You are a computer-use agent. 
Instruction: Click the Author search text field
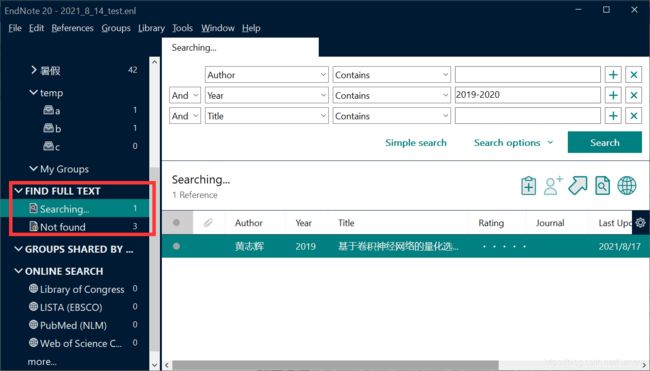pos(528,75)
